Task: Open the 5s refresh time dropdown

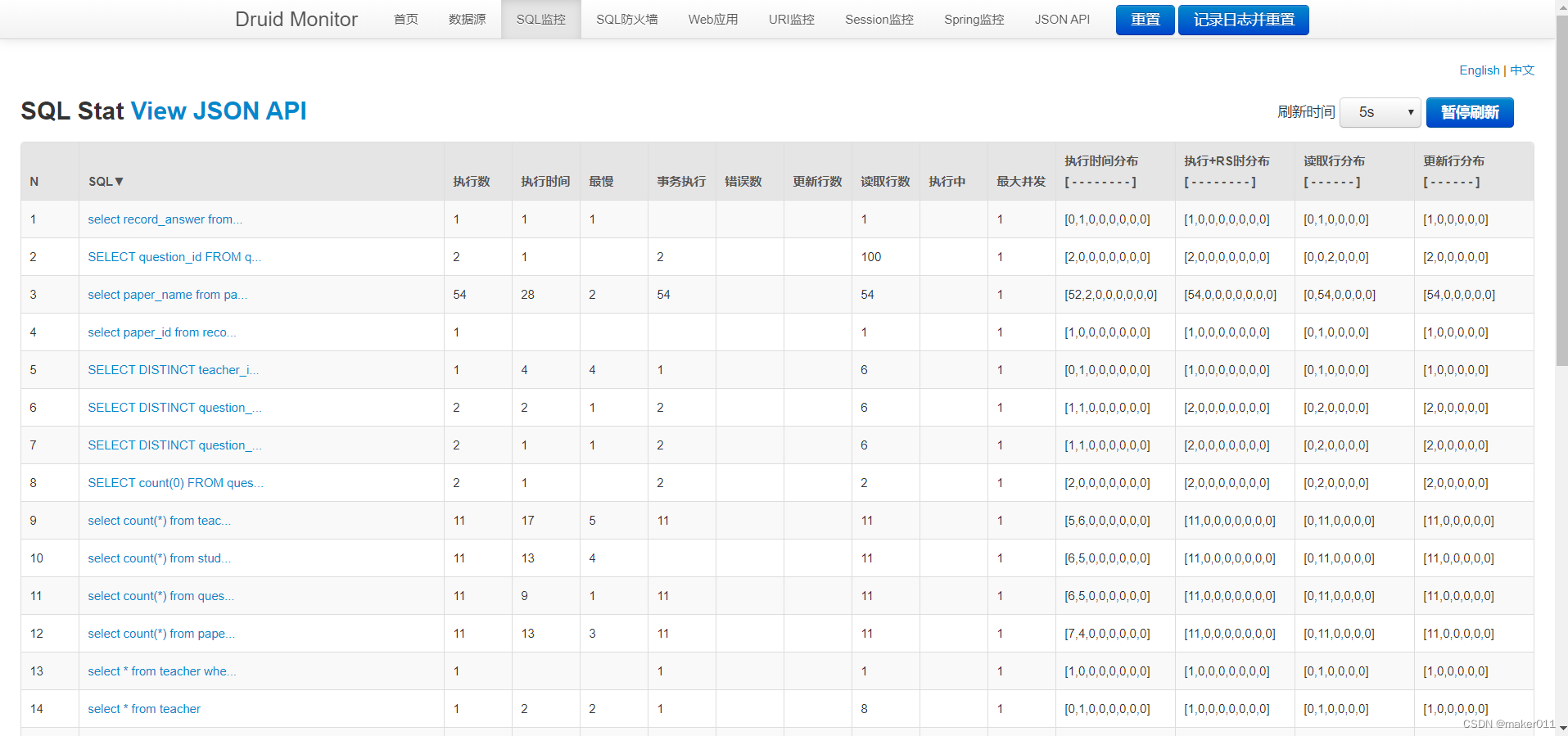Action: pyautogui.click(x=1380, y=112)
